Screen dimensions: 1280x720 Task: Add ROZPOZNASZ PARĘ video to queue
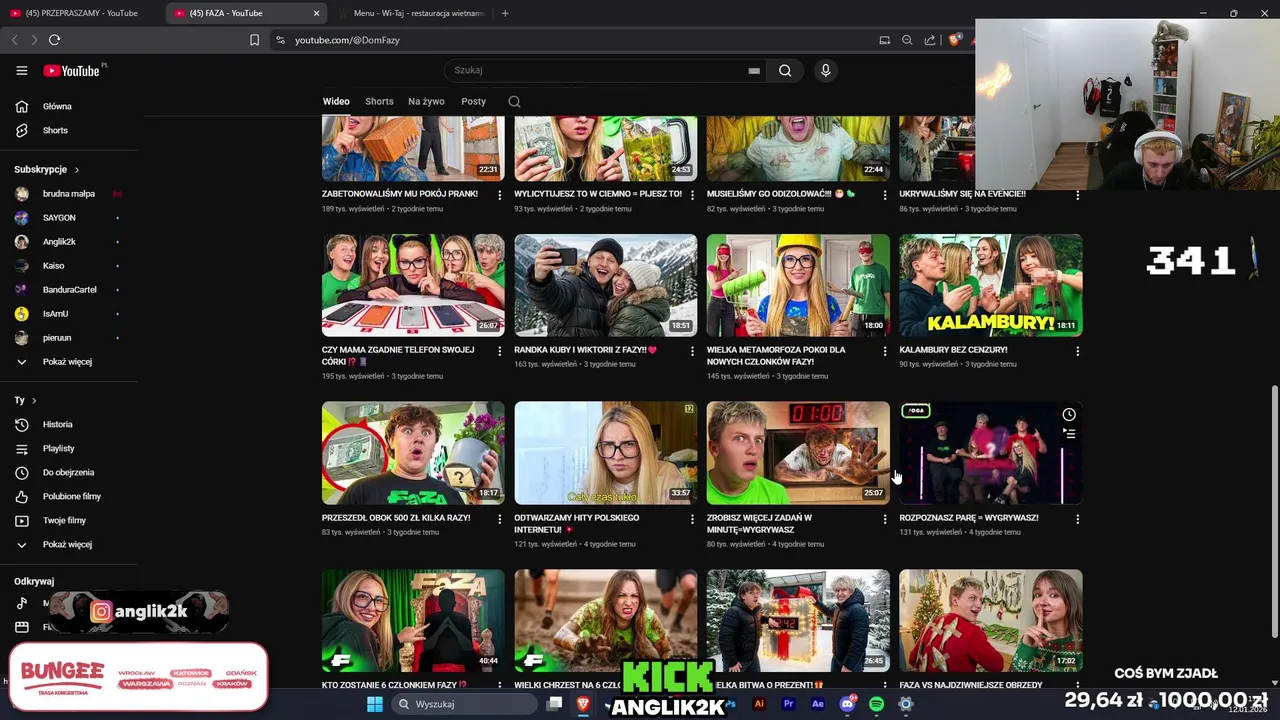click(x=1069, y=434)
